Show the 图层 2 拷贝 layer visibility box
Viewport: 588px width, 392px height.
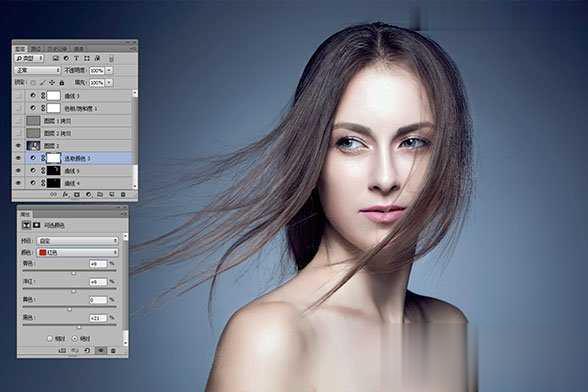click(18, 133)
